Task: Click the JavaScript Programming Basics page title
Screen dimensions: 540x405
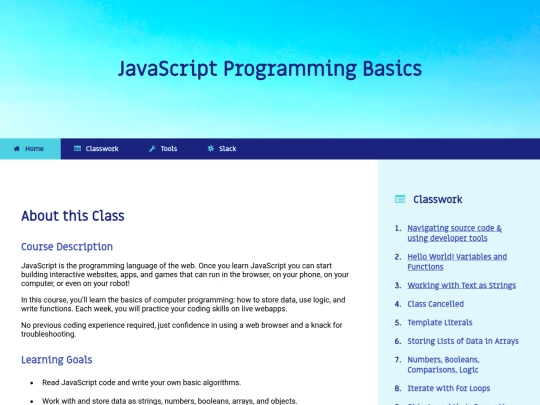Action: click(x=270, y=69)
